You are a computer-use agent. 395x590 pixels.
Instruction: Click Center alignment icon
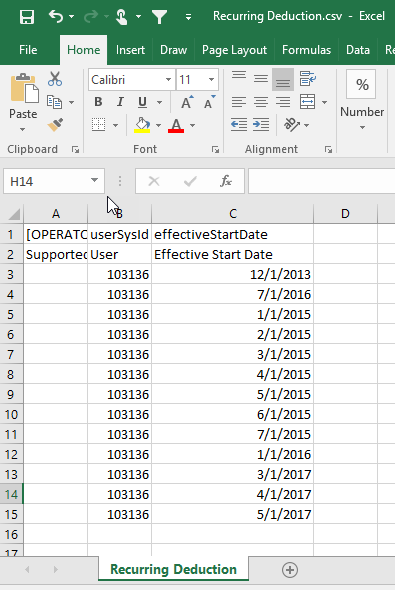[x=261, y=102]
